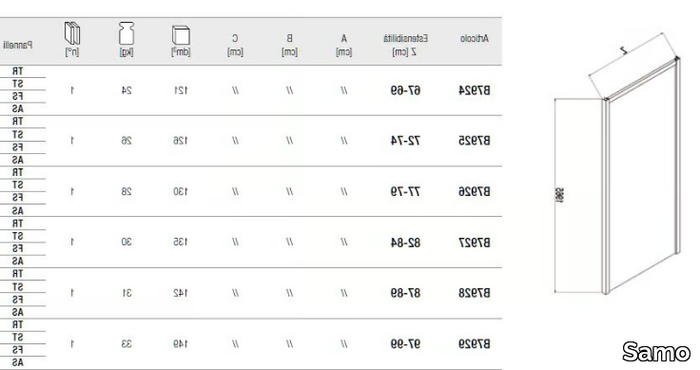
Task: Select article B7926 in the table
Action: pos(474,192)
